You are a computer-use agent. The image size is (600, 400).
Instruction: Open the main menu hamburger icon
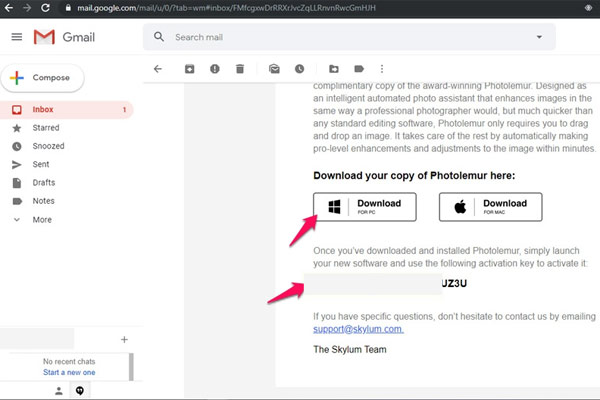[16, 37]
